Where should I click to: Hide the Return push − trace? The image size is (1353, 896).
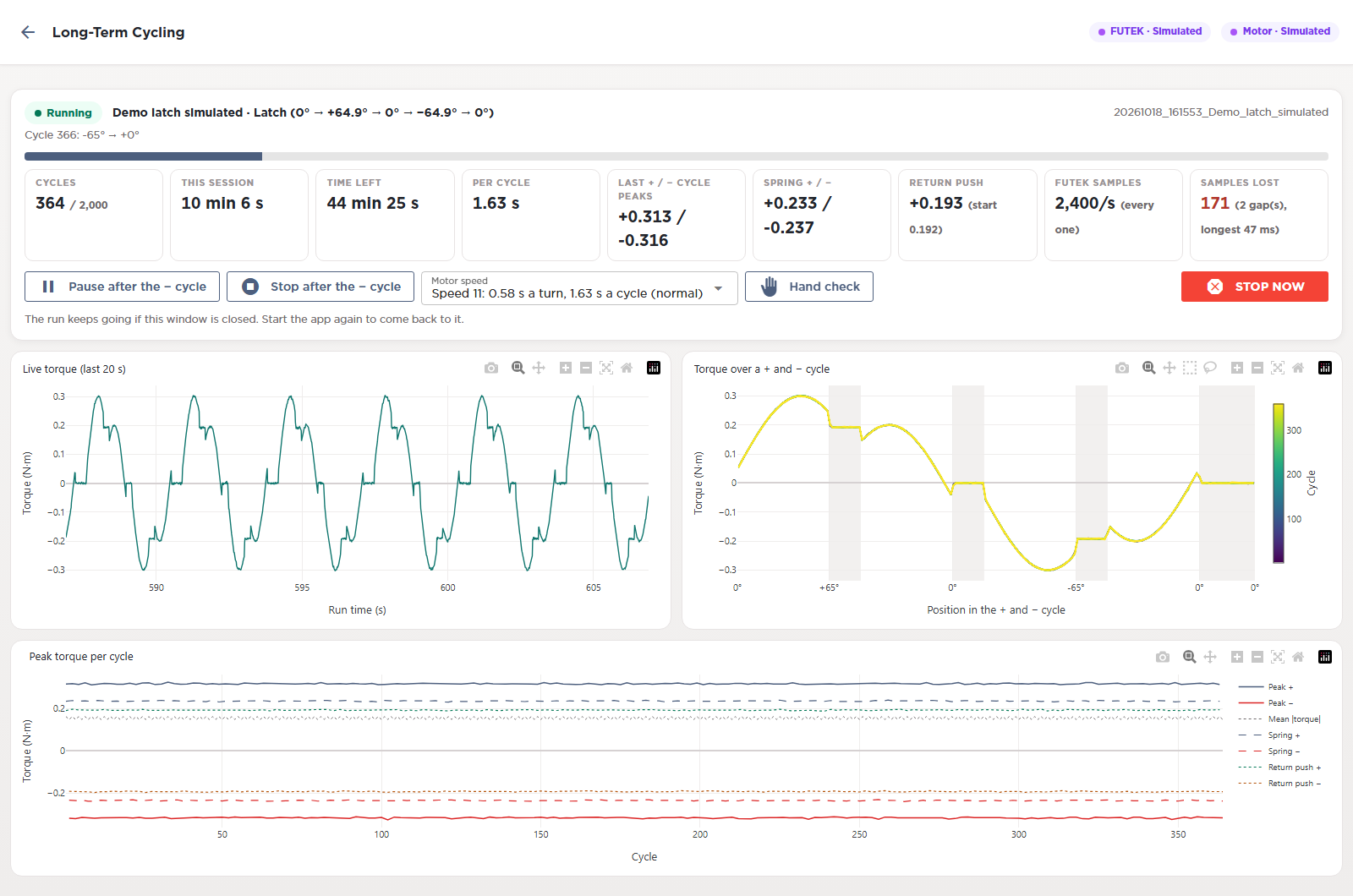pos(1279,784)
